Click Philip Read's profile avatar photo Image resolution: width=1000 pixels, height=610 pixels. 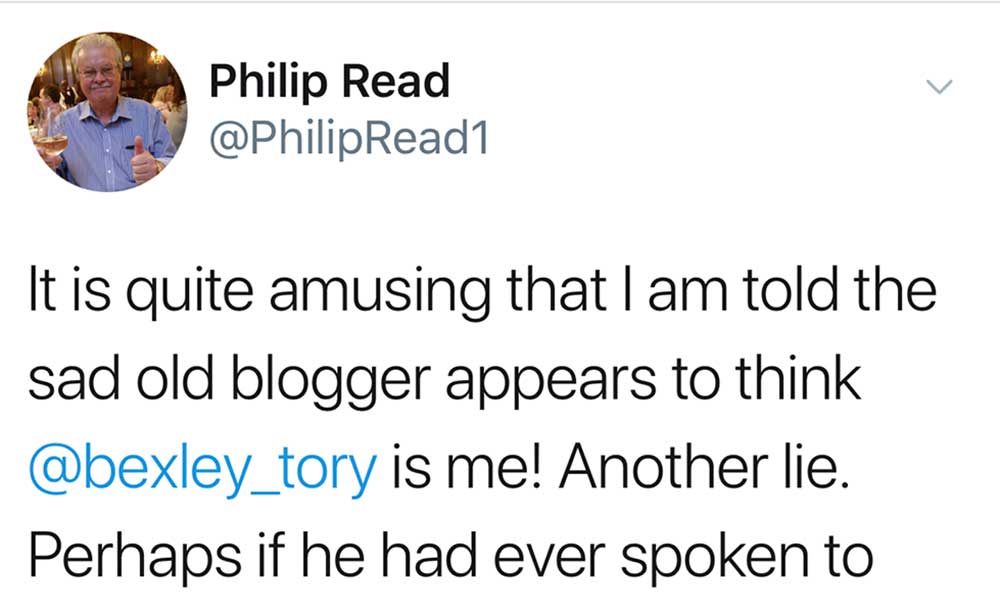(x=107, y=112)
